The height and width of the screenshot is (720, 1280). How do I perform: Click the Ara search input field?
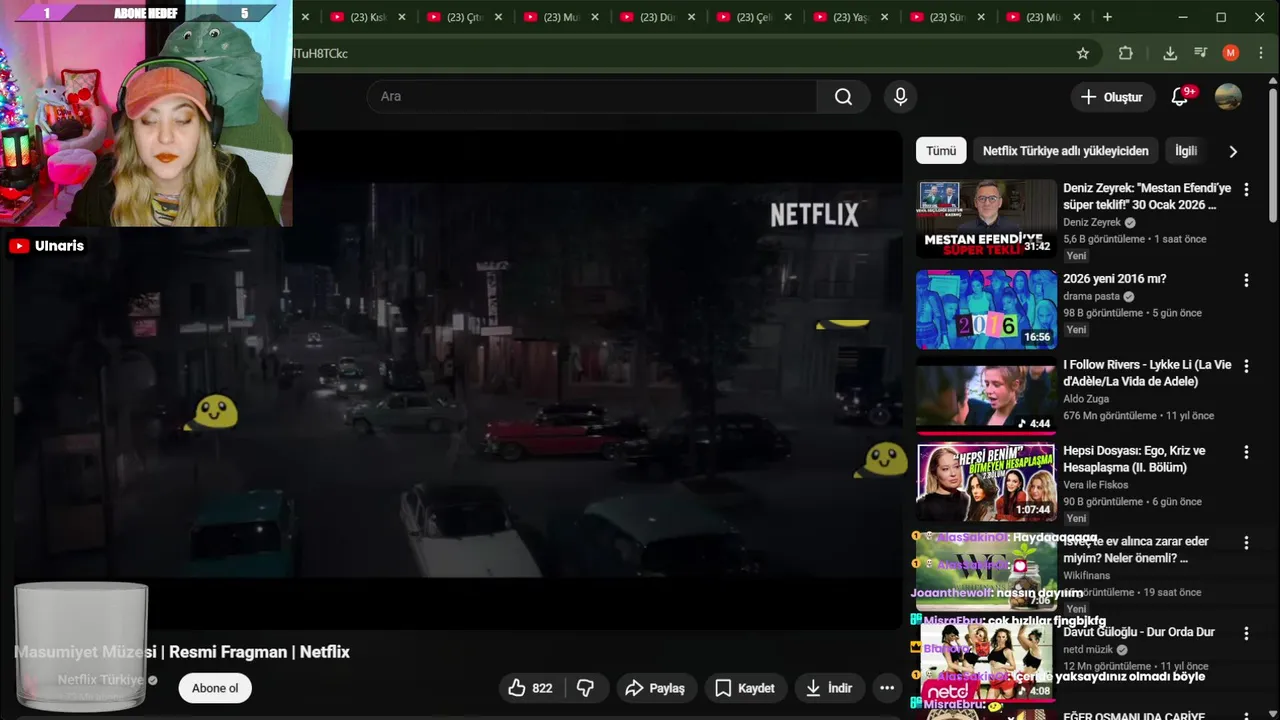(592, 97)
